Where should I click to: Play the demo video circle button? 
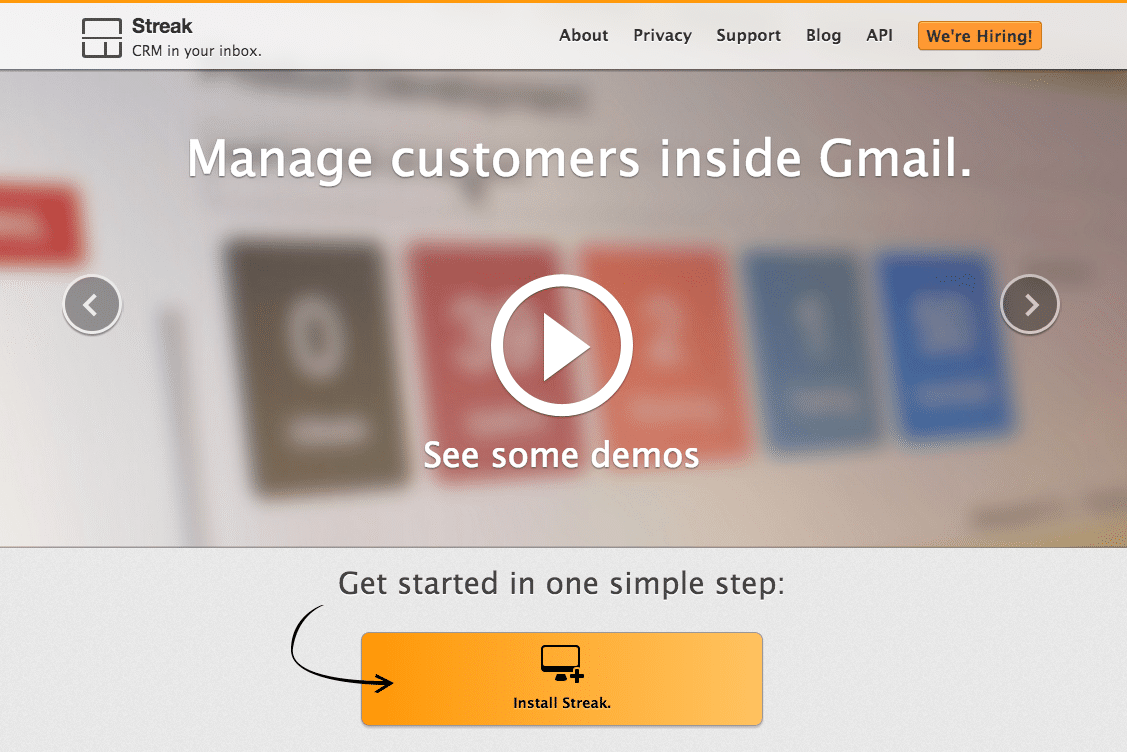561,345
